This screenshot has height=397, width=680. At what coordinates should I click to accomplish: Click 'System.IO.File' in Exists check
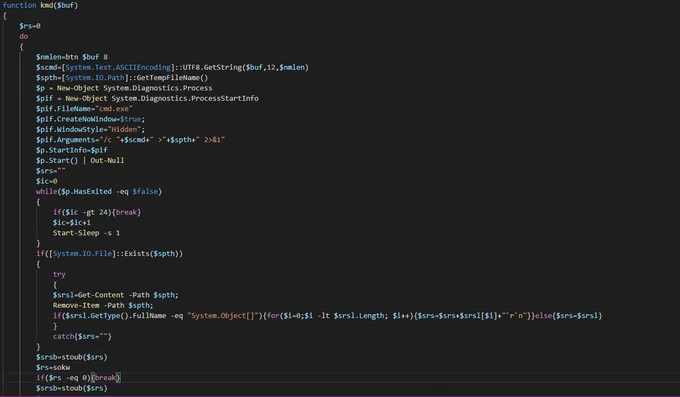[82, 254]
